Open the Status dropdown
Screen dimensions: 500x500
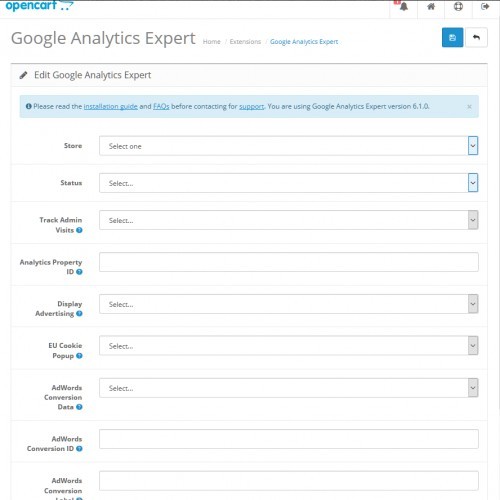(x=289, y=183)
